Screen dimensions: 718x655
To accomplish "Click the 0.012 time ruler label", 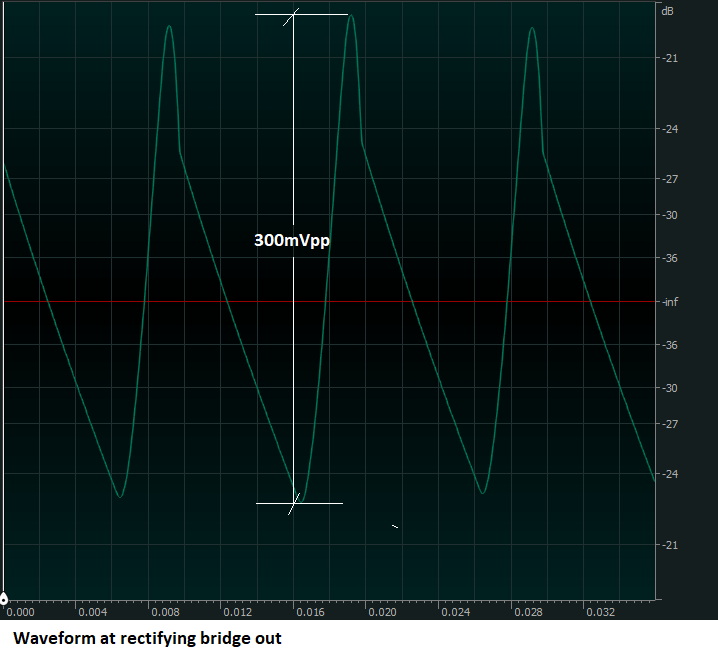I will [238, 612].
